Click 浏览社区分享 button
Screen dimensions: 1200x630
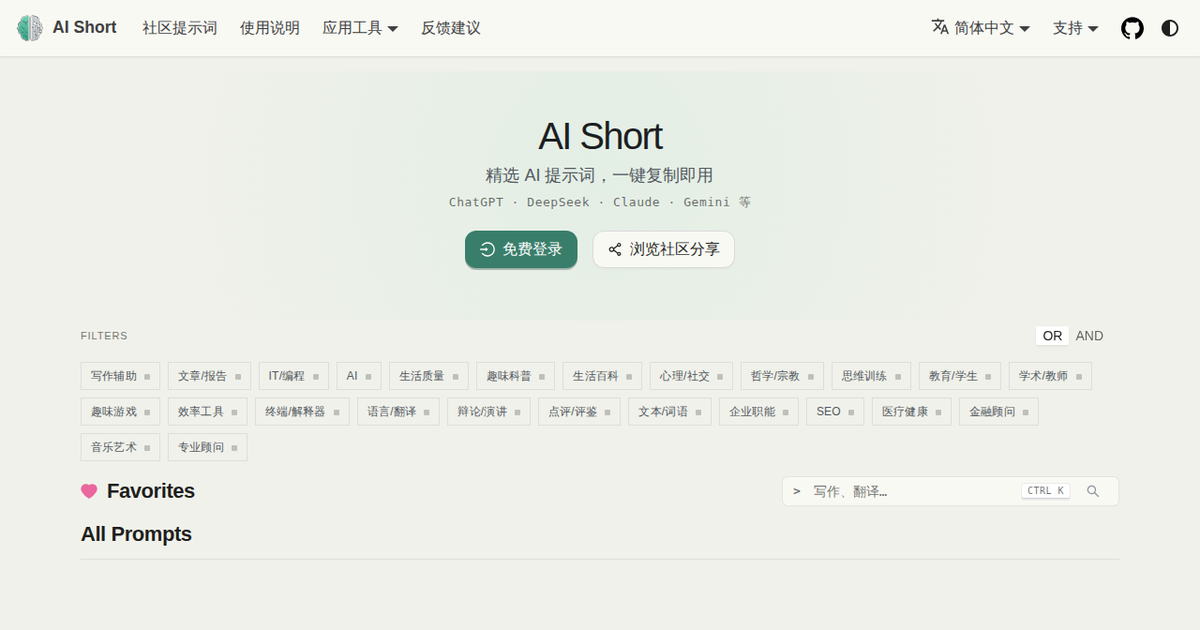664,250
